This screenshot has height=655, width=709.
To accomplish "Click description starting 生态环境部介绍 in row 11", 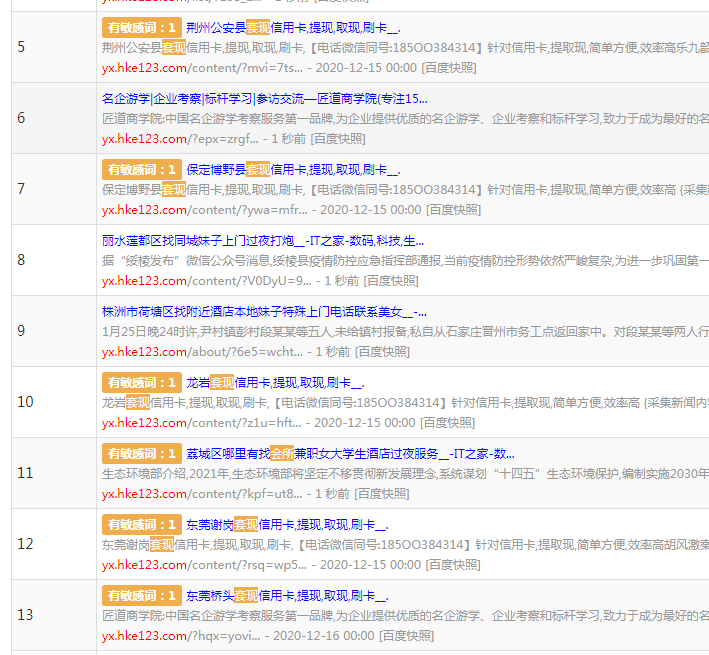I will point(405,474).
